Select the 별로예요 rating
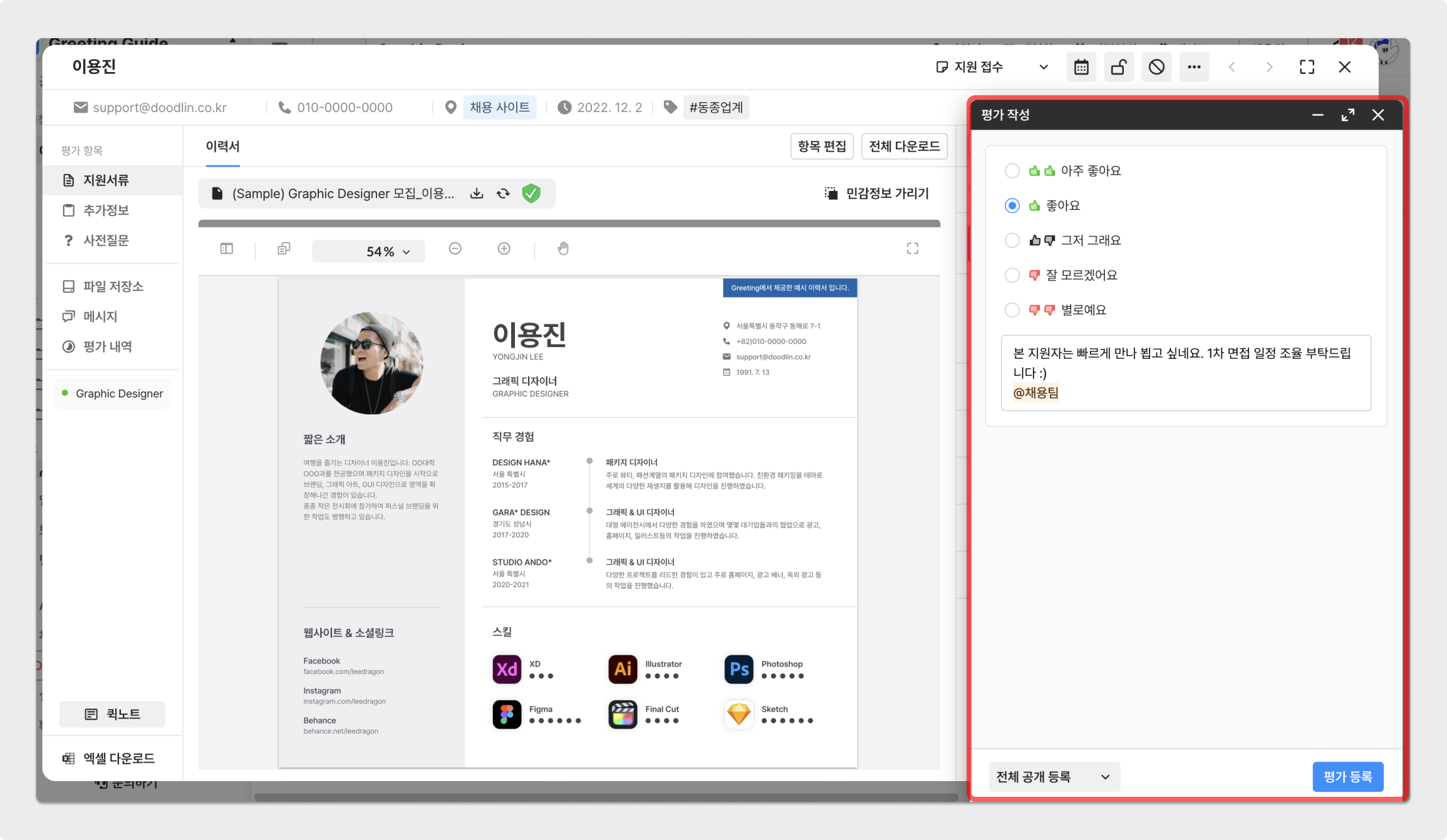This screenshot has height=840, width=1447. (1012, 310)
